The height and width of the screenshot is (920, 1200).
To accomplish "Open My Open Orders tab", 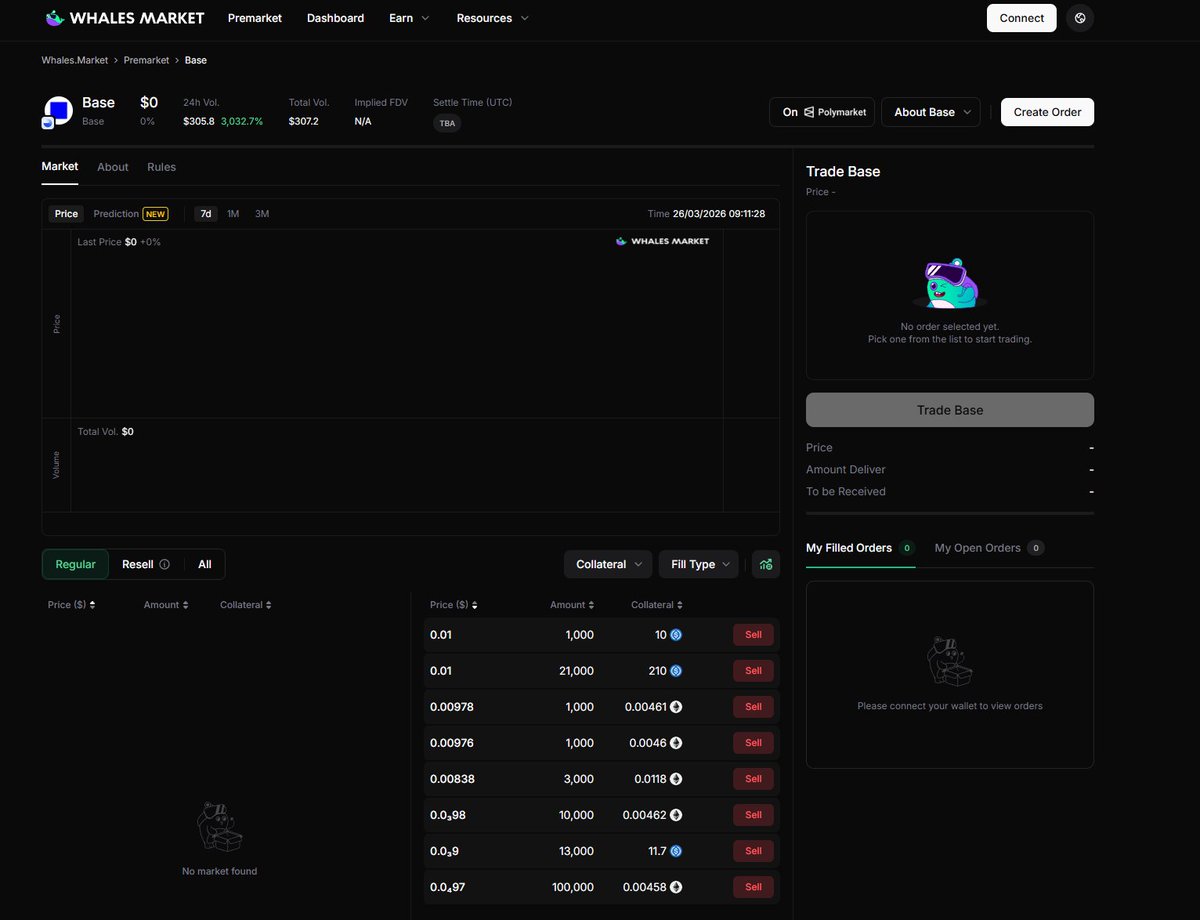I will (989, 548).
